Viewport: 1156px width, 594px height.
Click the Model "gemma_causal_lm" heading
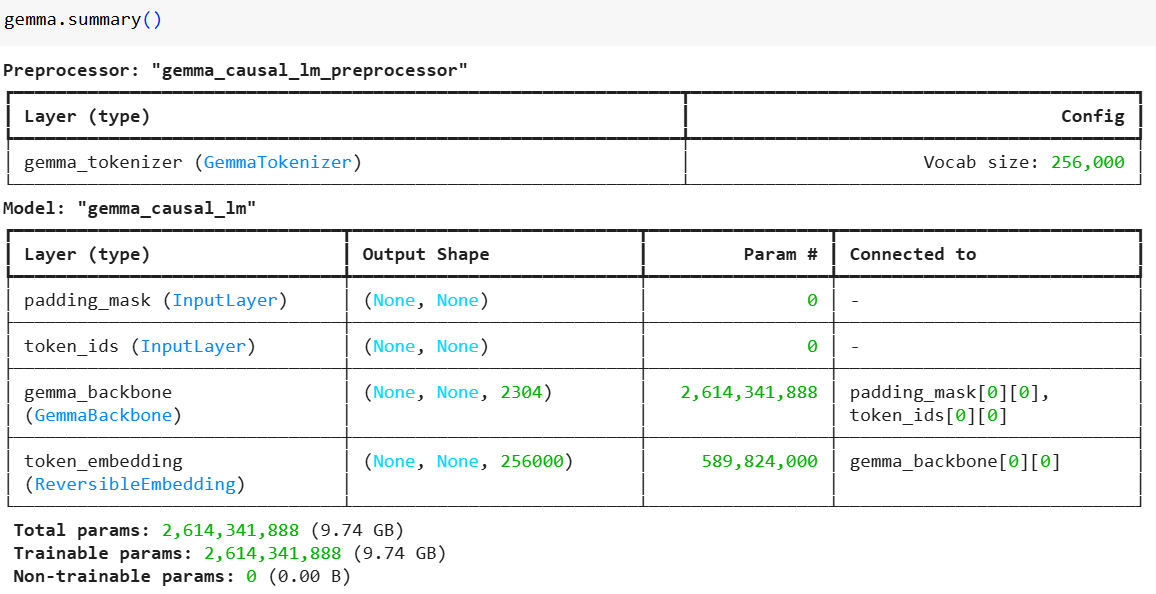(130, 209)
